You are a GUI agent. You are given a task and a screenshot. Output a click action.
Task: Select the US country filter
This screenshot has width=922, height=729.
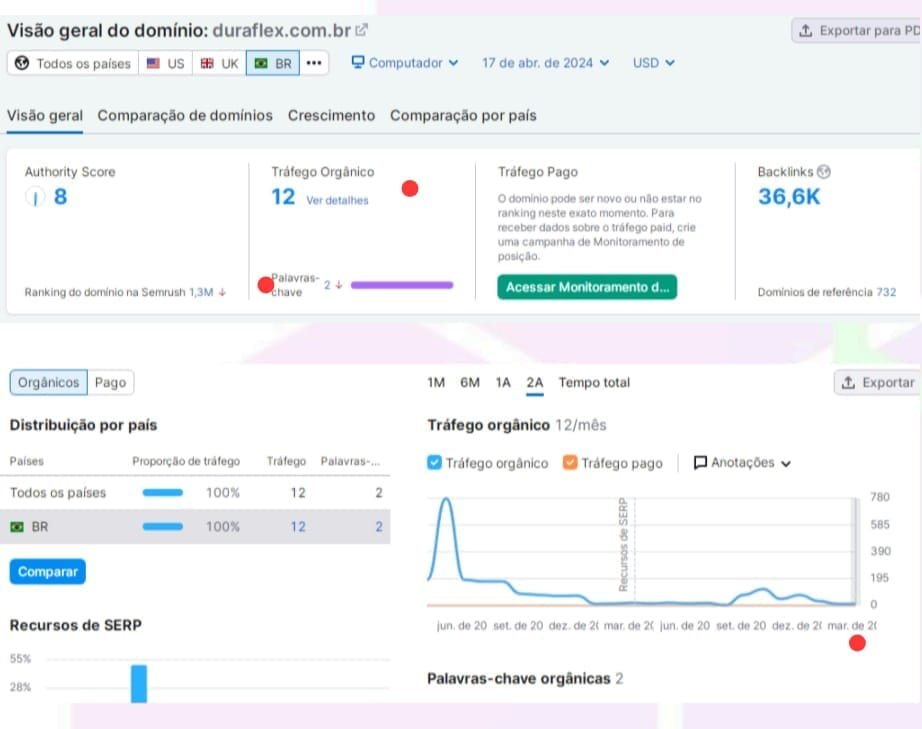pyautogui.click(x=165, y=63)
